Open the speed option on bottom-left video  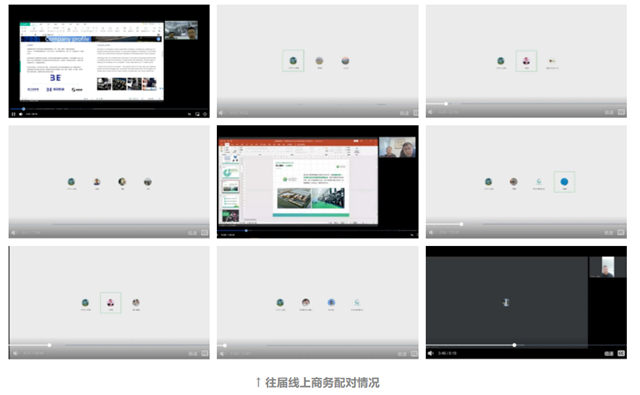[193, 353]
